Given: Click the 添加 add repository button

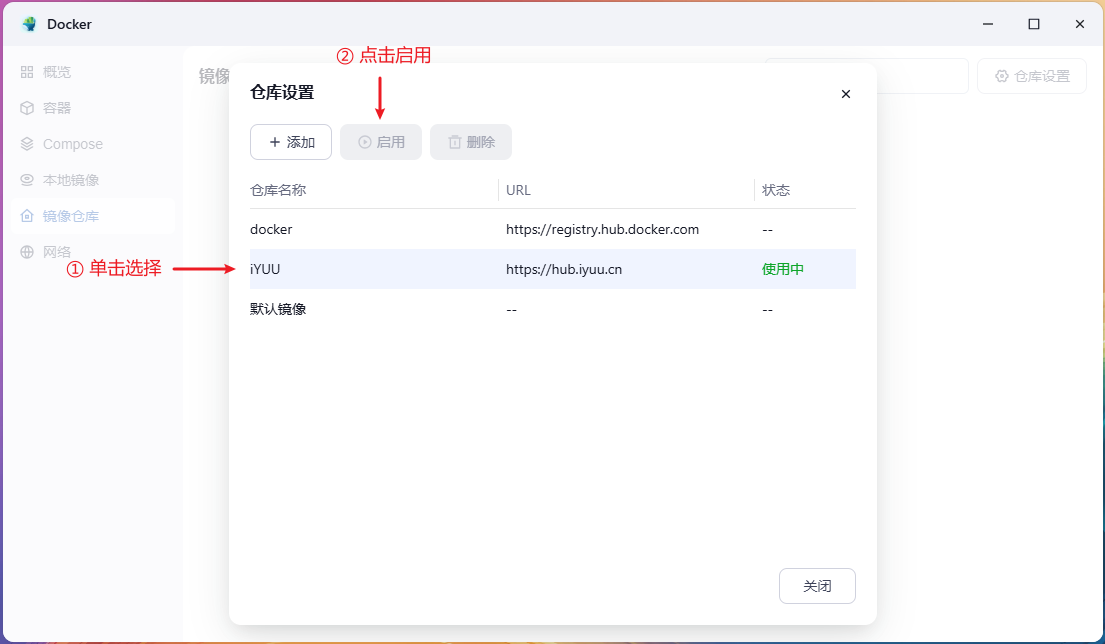Looking at the screenshot, I should pyautogui.click(x=291, y=142).
